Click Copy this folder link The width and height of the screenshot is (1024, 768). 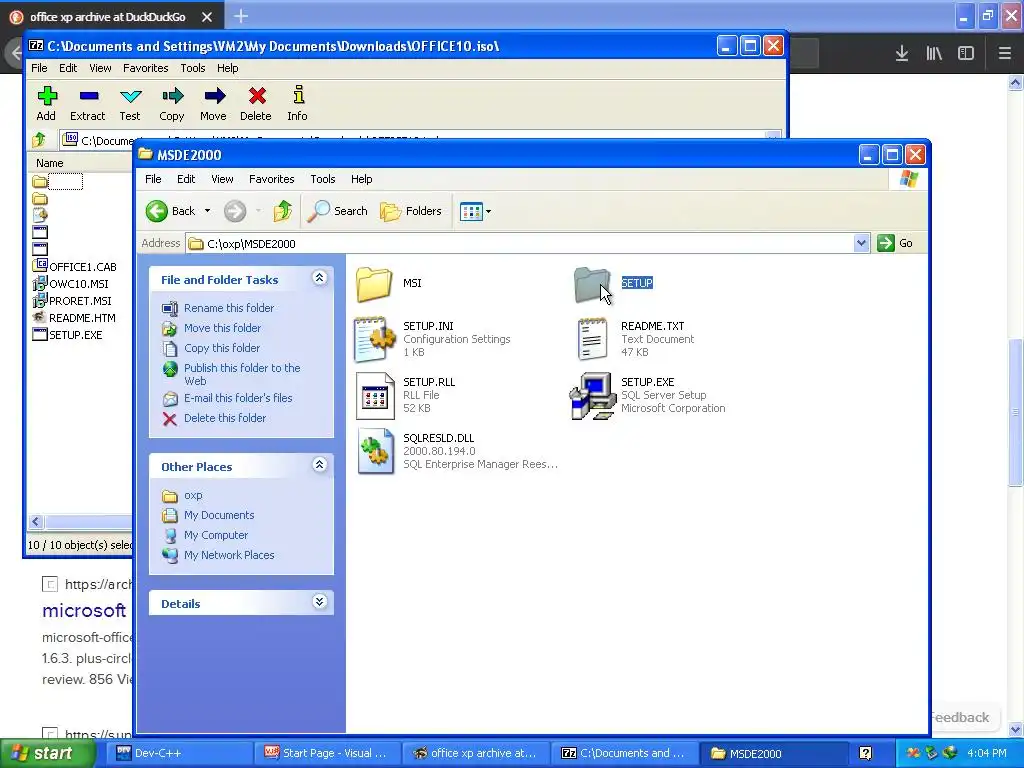221,348
